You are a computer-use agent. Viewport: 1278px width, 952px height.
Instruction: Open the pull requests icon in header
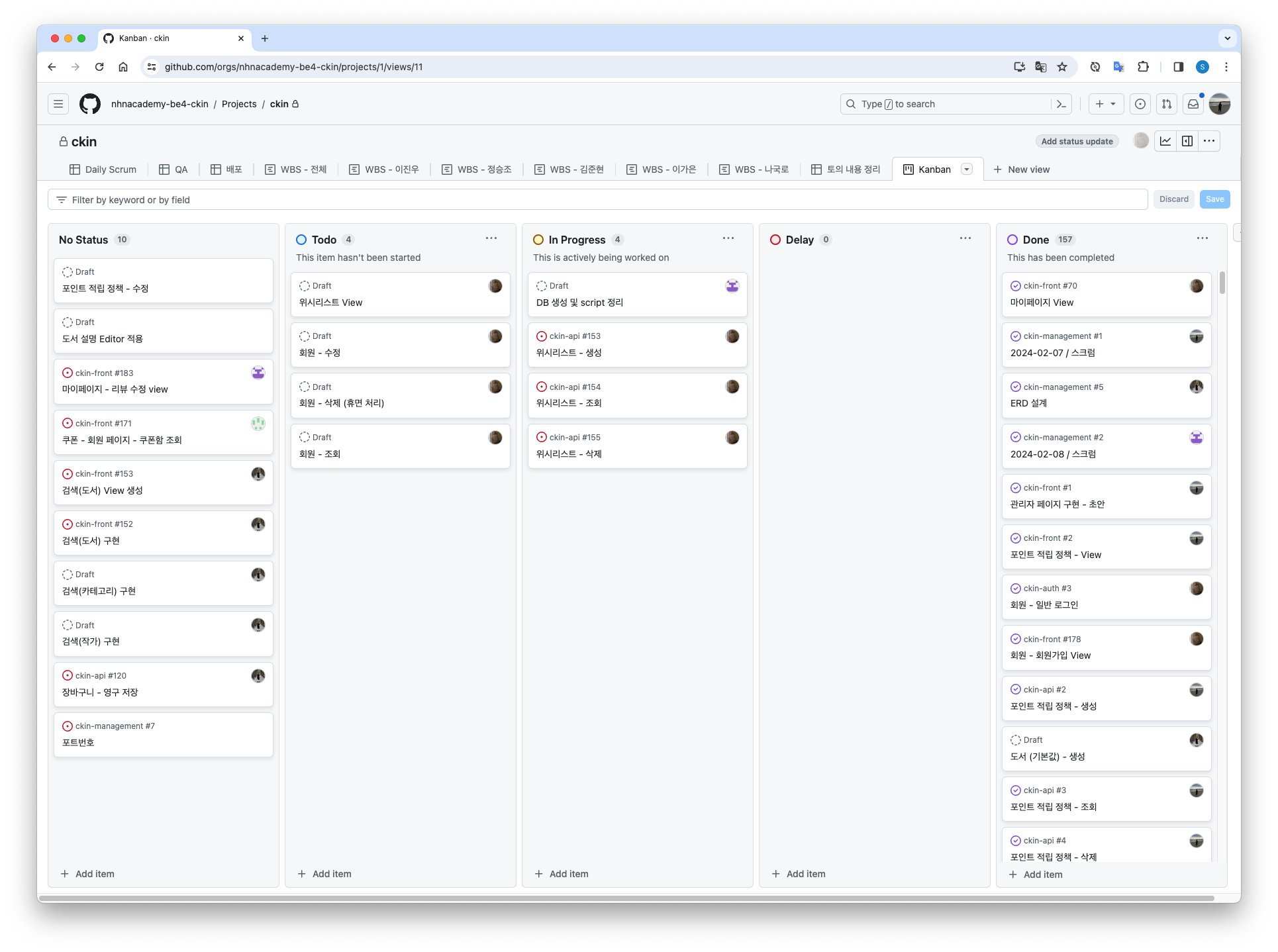tap(1167, 104)
